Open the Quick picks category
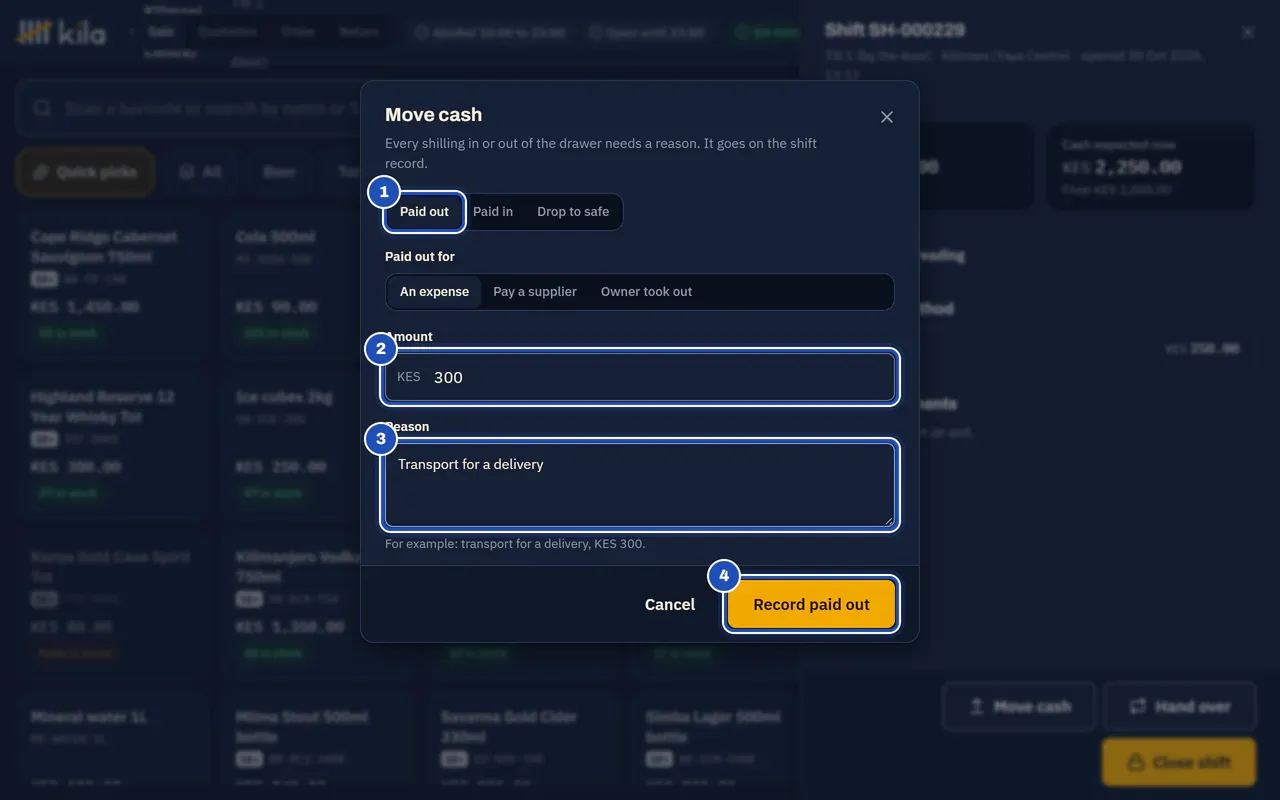Image resolution: width=1280 pixels, height=800 pixels. (x=85, y=172)
